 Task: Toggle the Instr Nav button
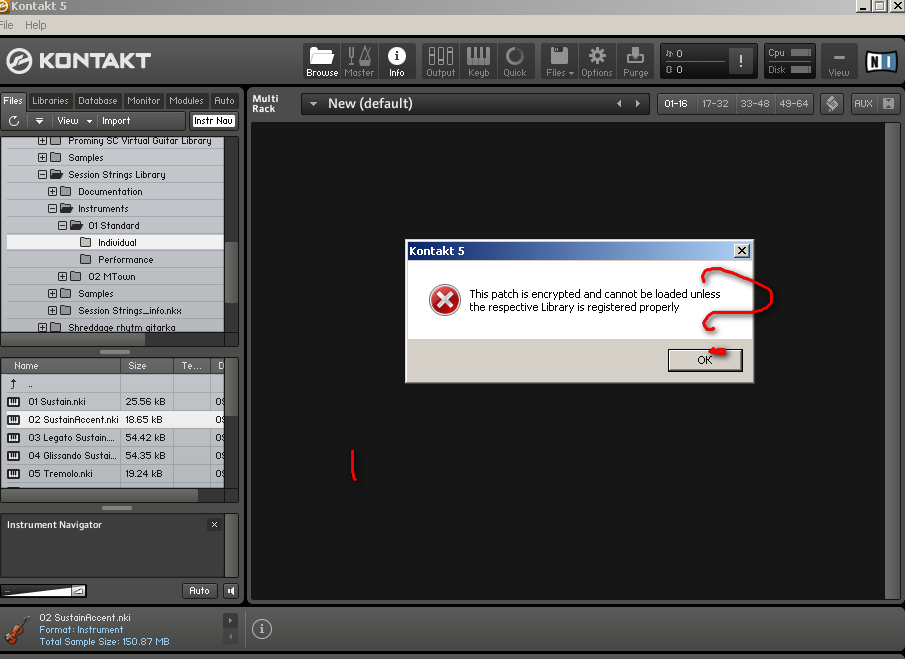click(213, 121)
